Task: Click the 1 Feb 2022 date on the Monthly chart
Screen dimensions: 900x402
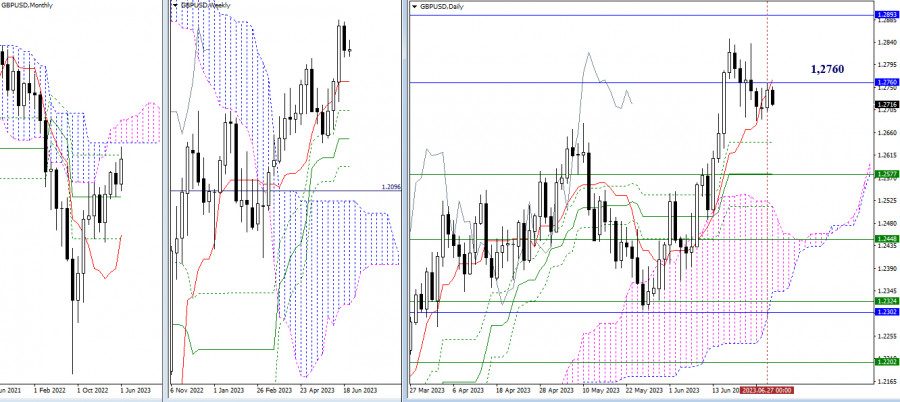Action: coord(47,389)
